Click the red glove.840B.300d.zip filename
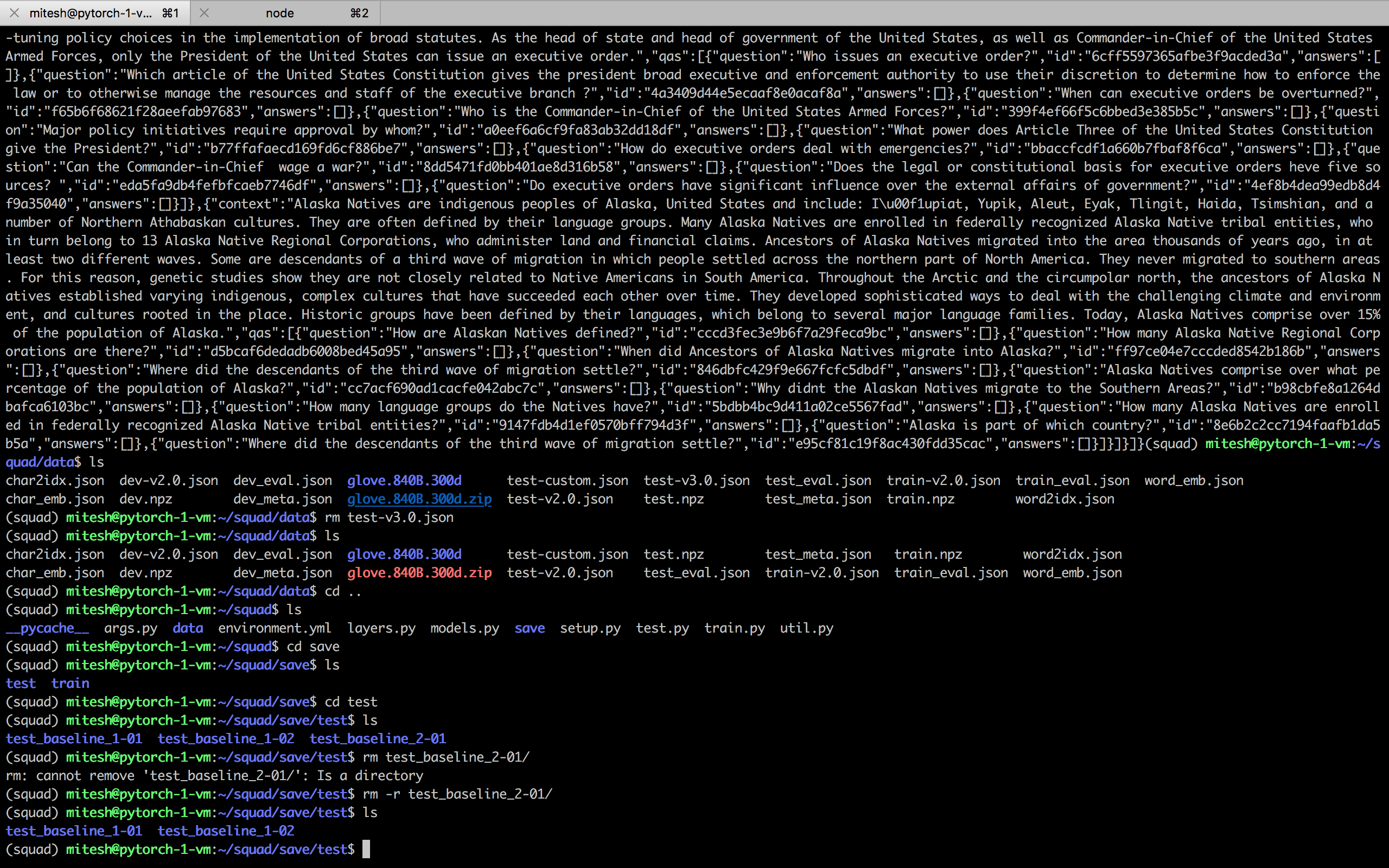Viewport: 1389px width, 868px height. click(x=419, y=572)
